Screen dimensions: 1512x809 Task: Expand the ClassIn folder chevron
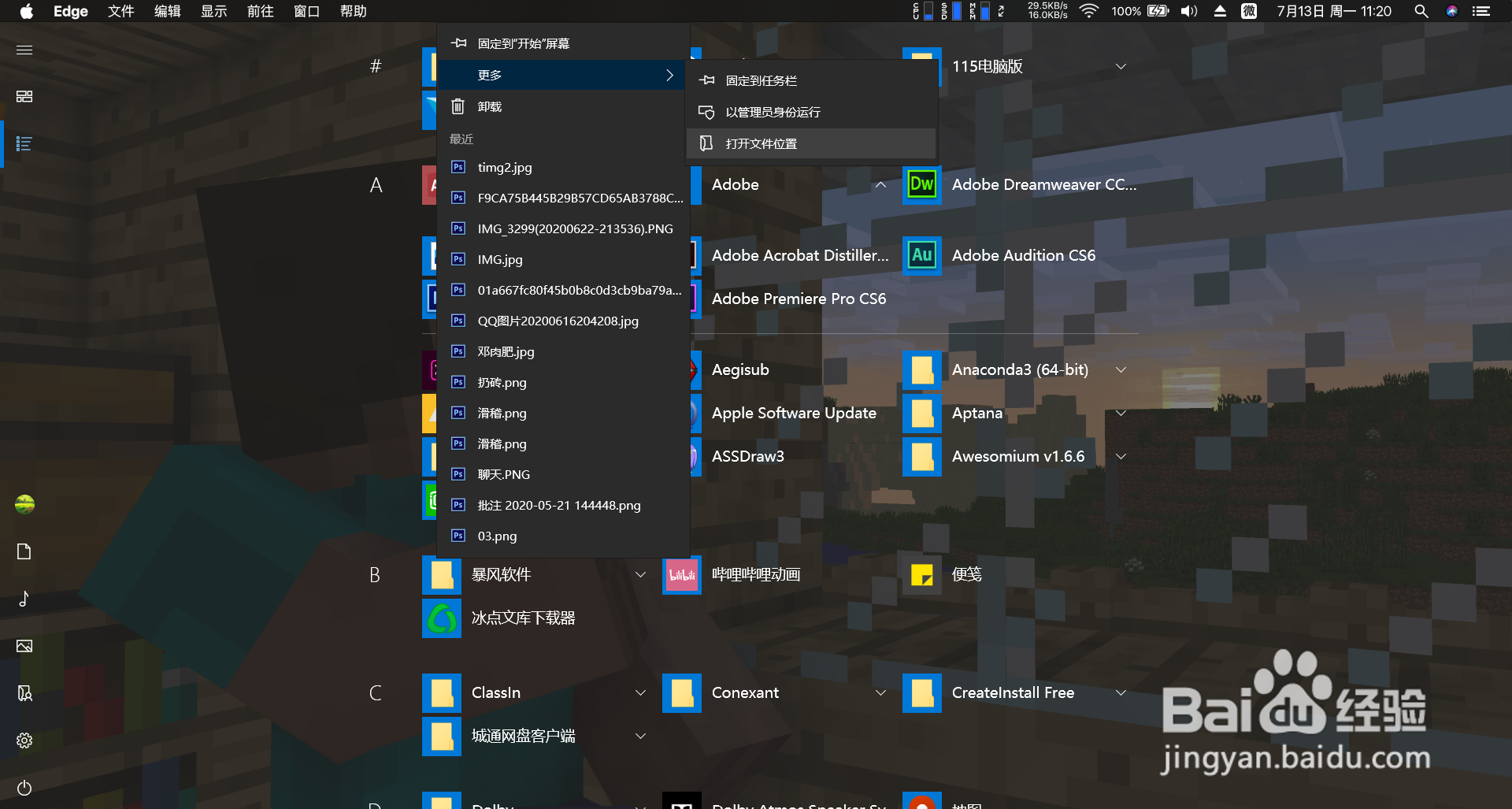[x=640, y=693]
